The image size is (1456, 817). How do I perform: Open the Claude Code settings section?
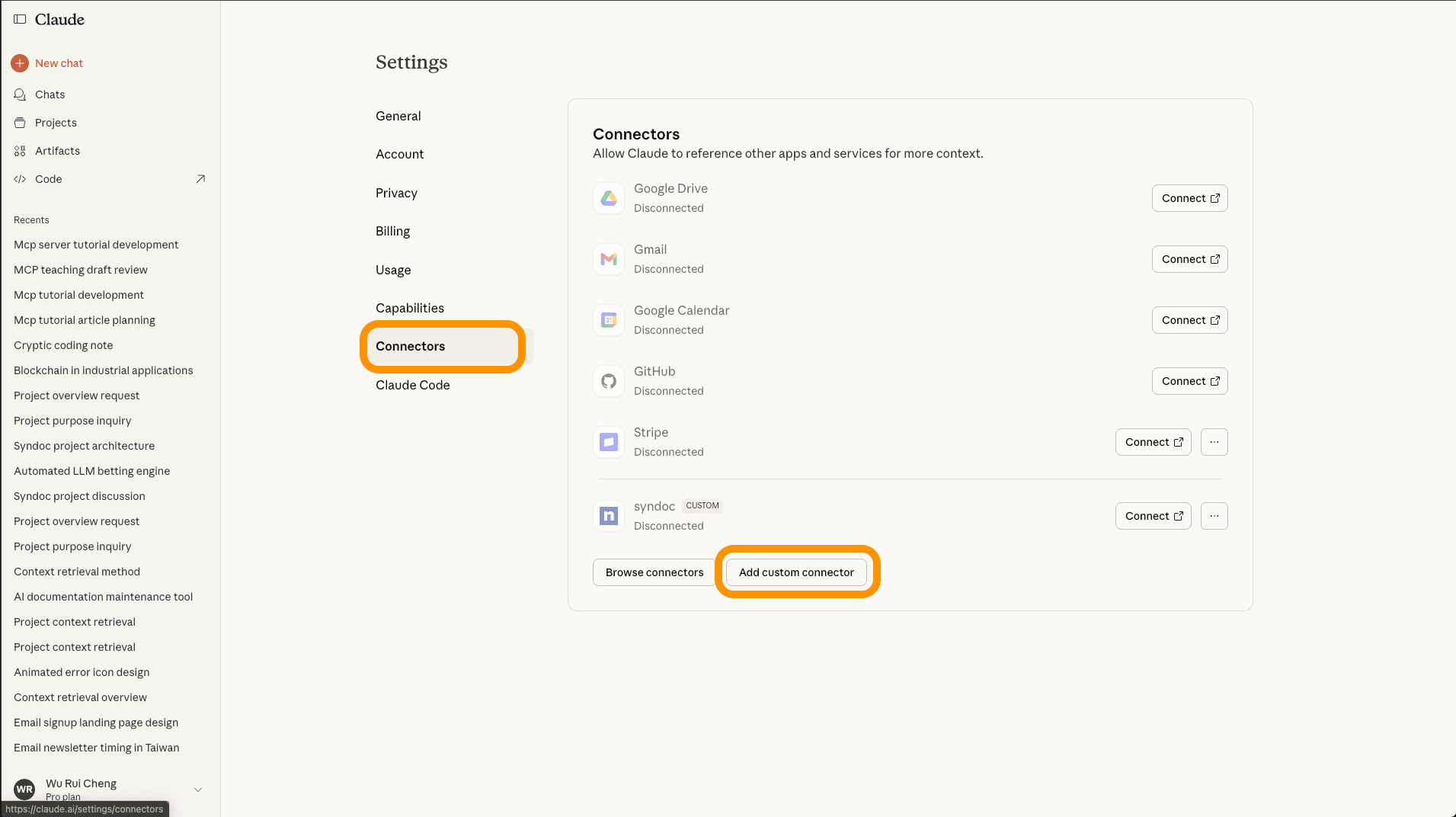click(412, 385)
